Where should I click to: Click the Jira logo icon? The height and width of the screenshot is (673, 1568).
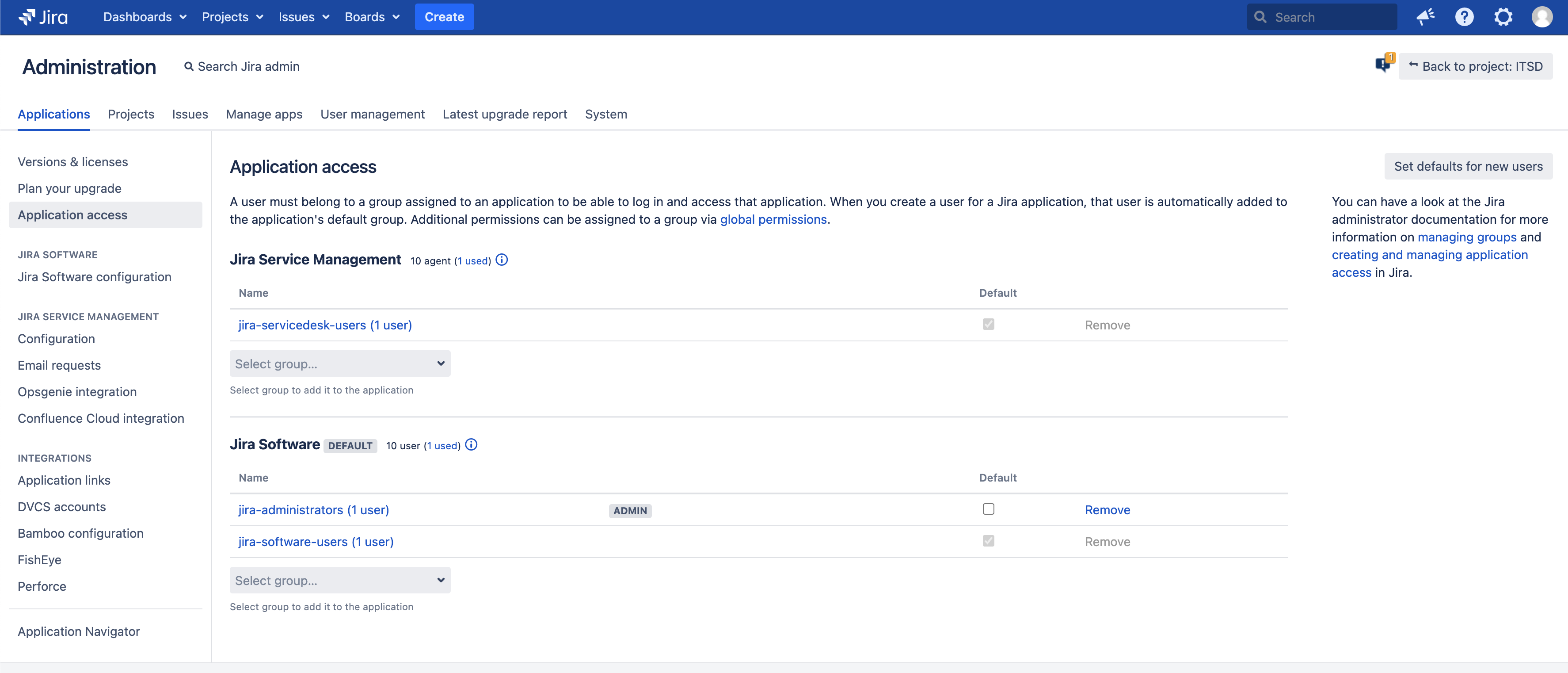(x=27, y=17)
